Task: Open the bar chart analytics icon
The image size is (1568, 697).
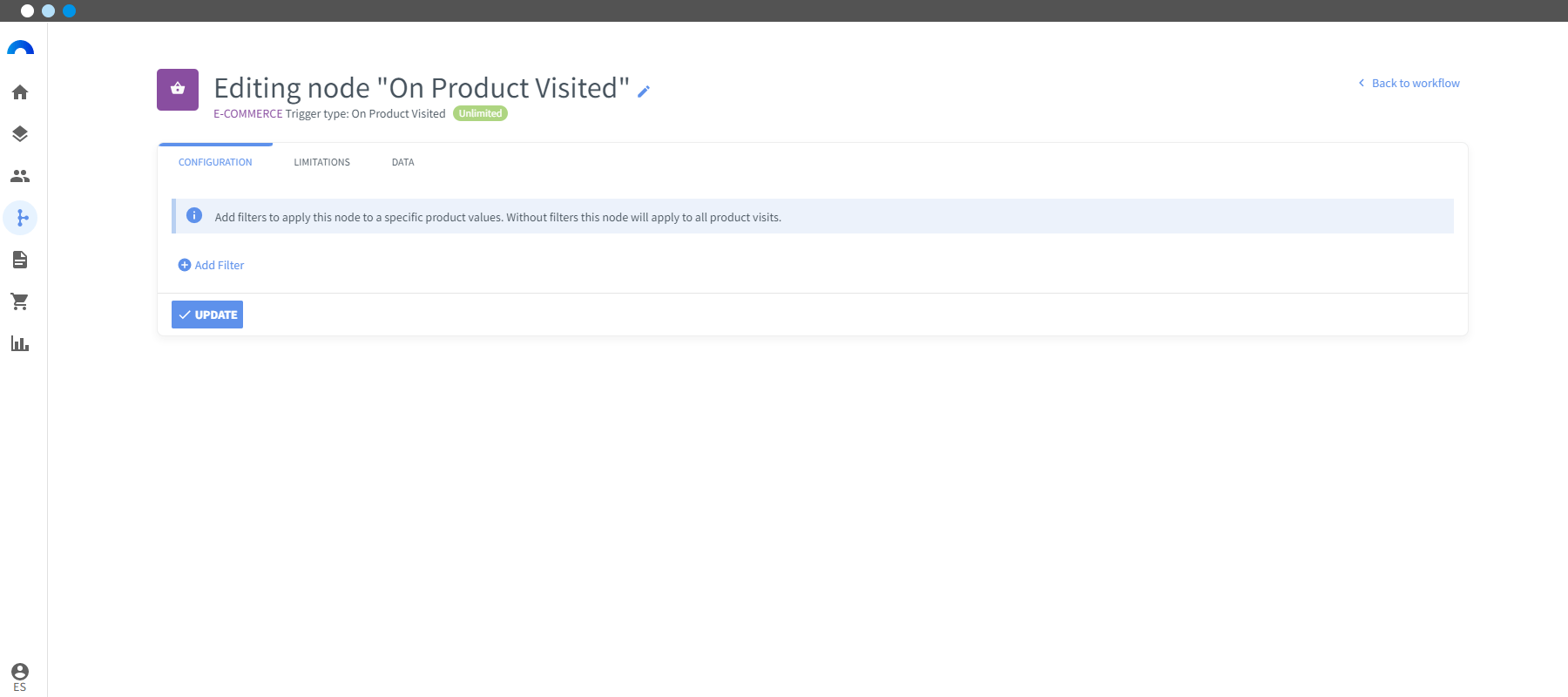Action: pyautogui.click(x=20, y=343)
